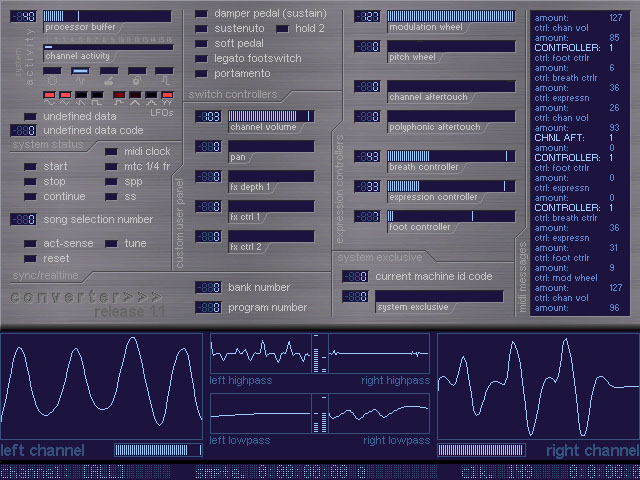Toggle the spp indicator
This screenshot has height=480, width=640.
[x=111, y=182]
